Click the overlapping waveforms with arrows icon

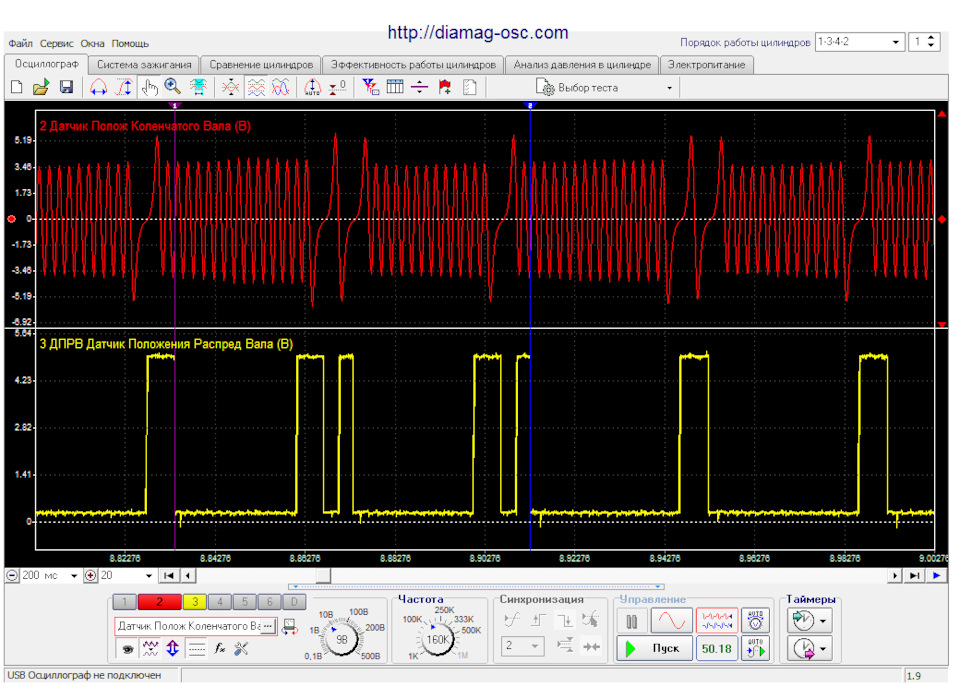tap(231, 88)
